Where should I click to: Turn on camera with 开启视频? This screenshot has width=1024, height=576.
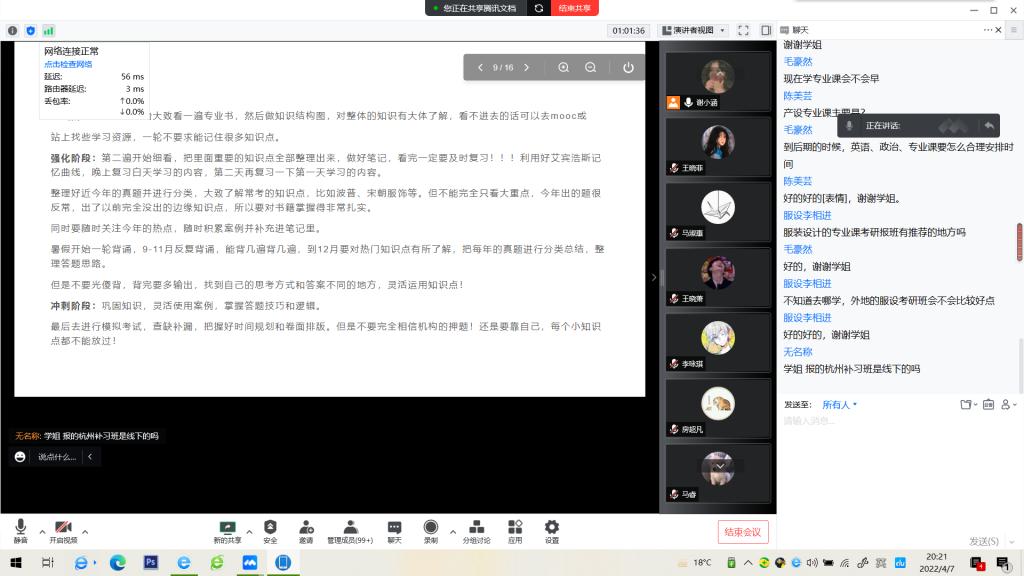(x=62, y=530)
